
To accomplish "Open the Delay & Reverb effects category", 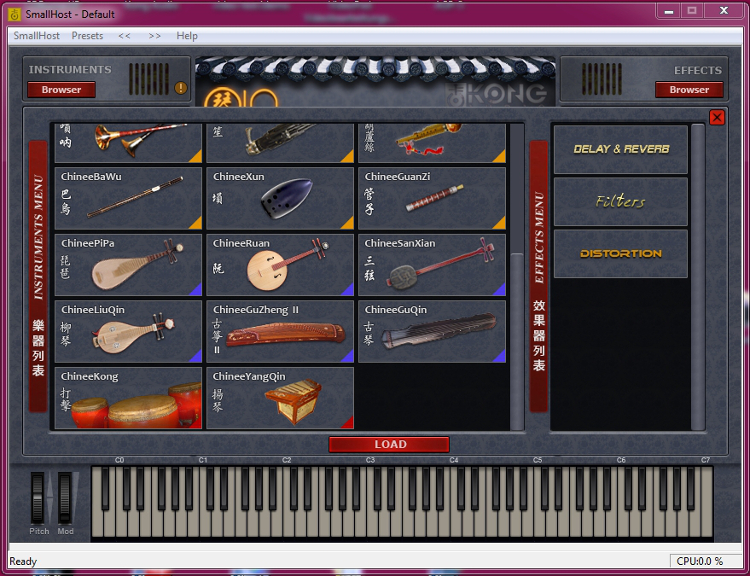I will (621, 149).
